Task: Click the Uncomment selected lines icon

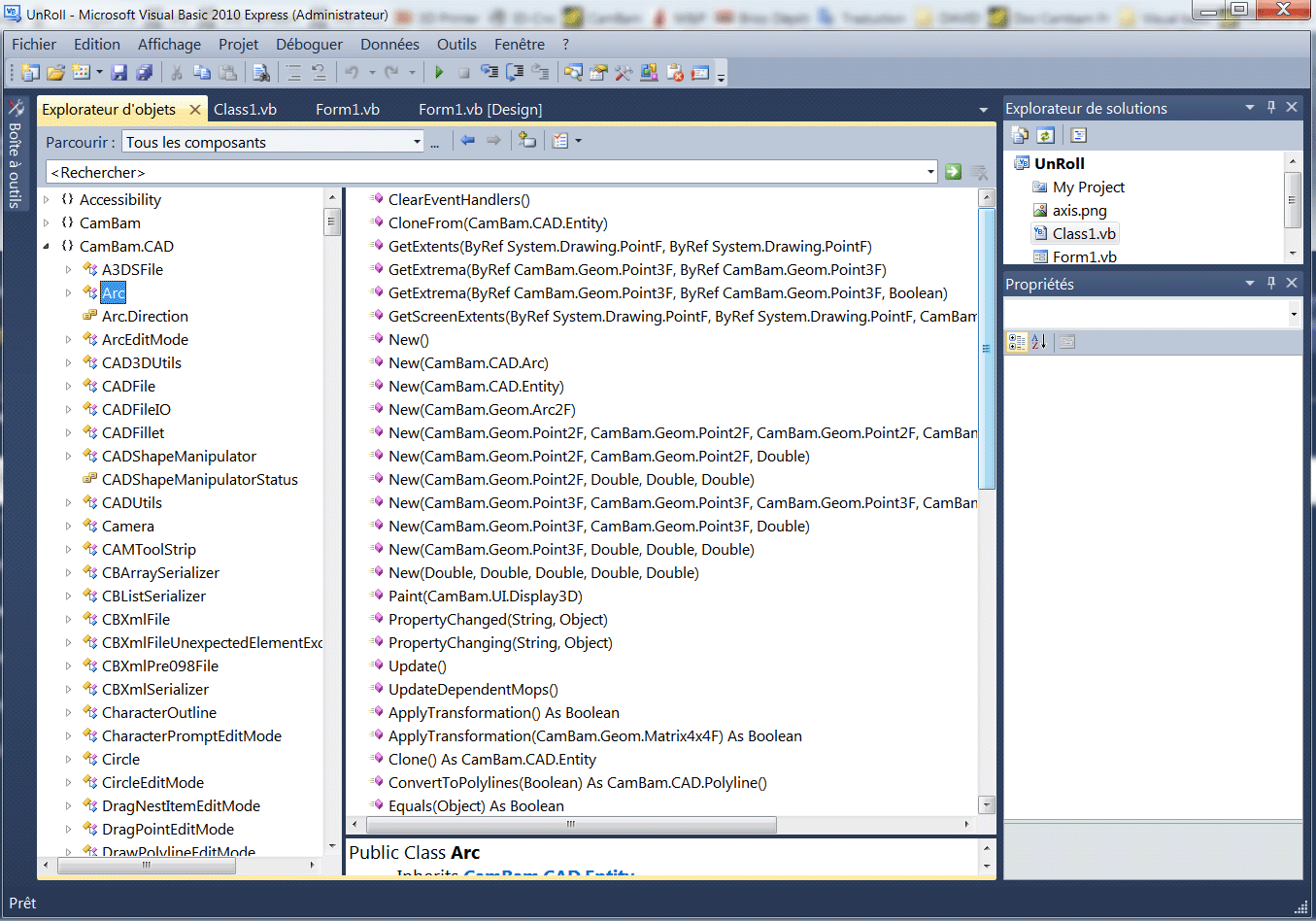Action: (x=319, y=73)
